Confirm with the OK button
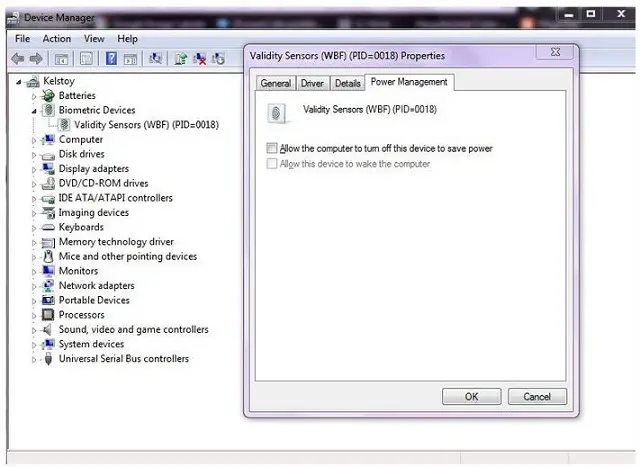640x467 pixels. pyautogui.click(x=471, y=396)
